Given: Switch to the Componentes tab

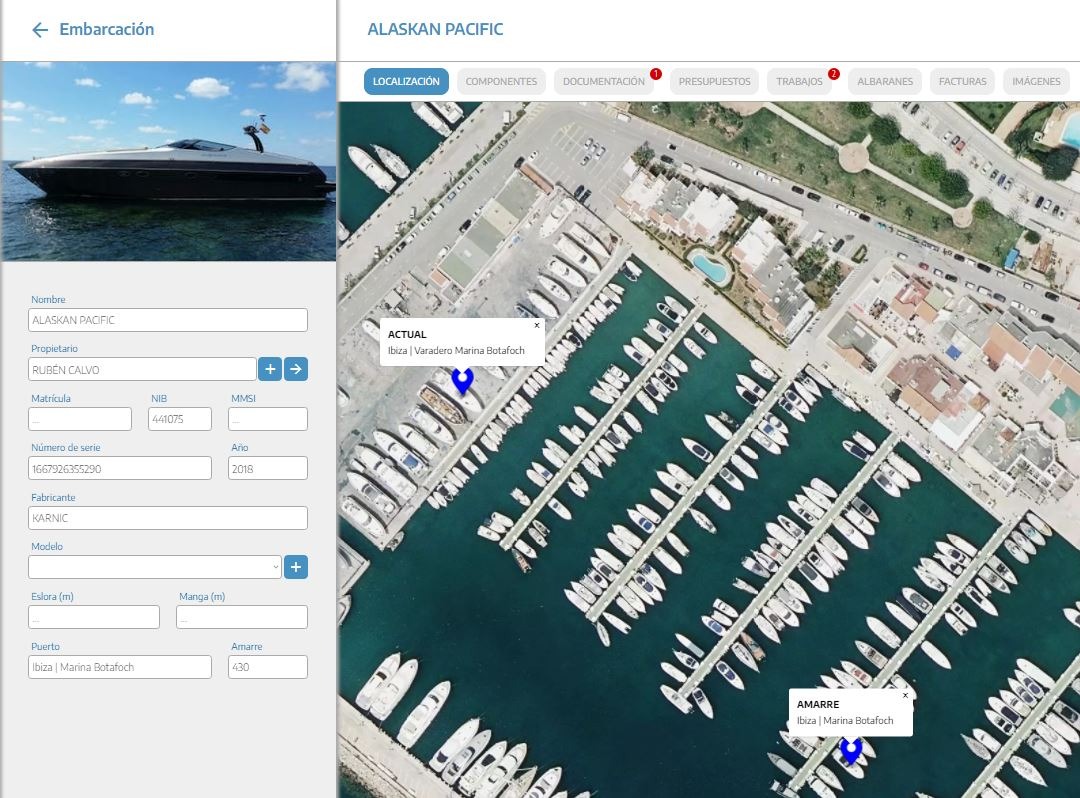Looking at the screenshot, I should (501, 82).
